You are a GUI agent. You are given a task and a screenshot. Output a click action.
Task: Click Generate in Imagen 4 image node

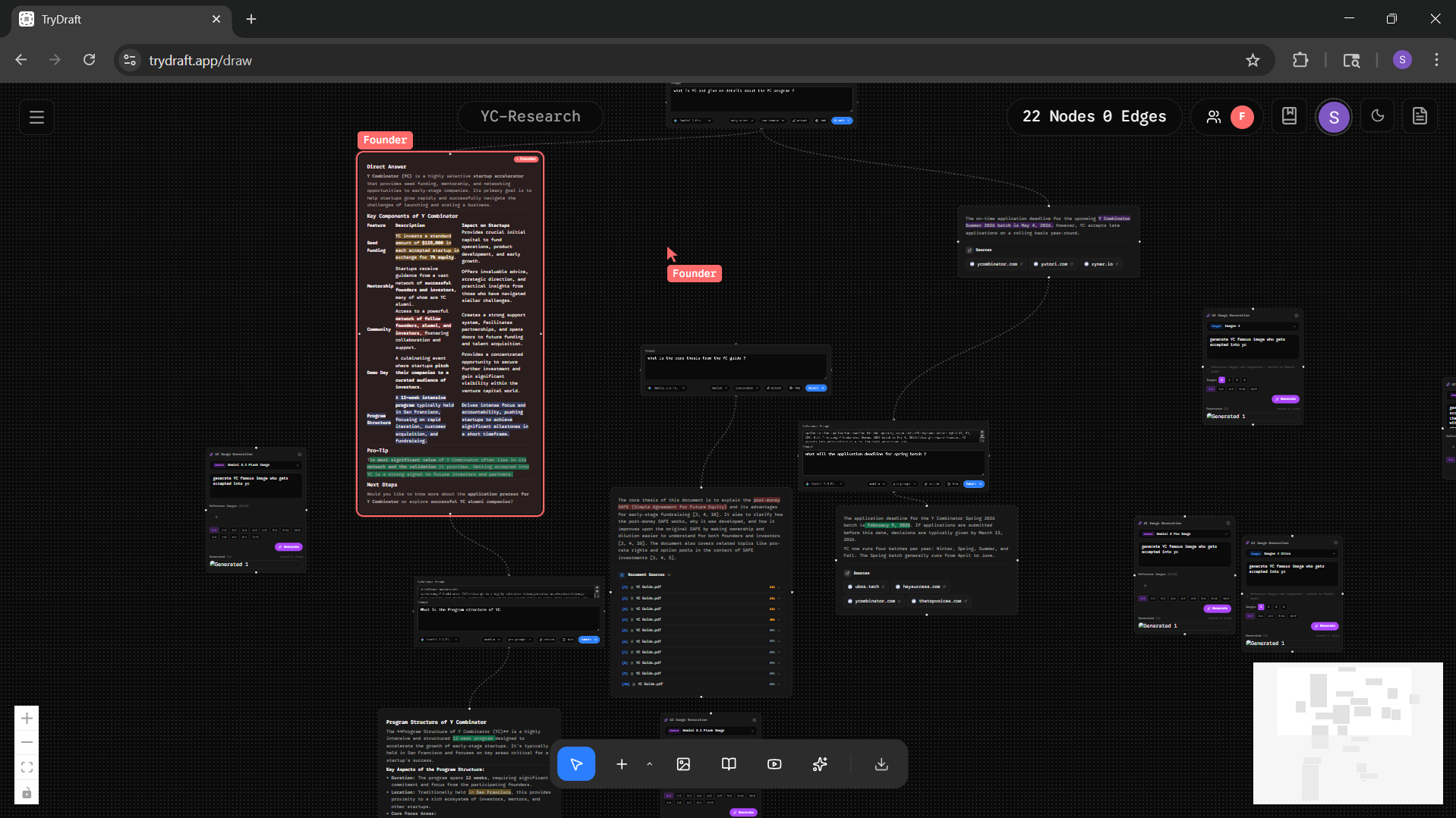[1286, 399]
